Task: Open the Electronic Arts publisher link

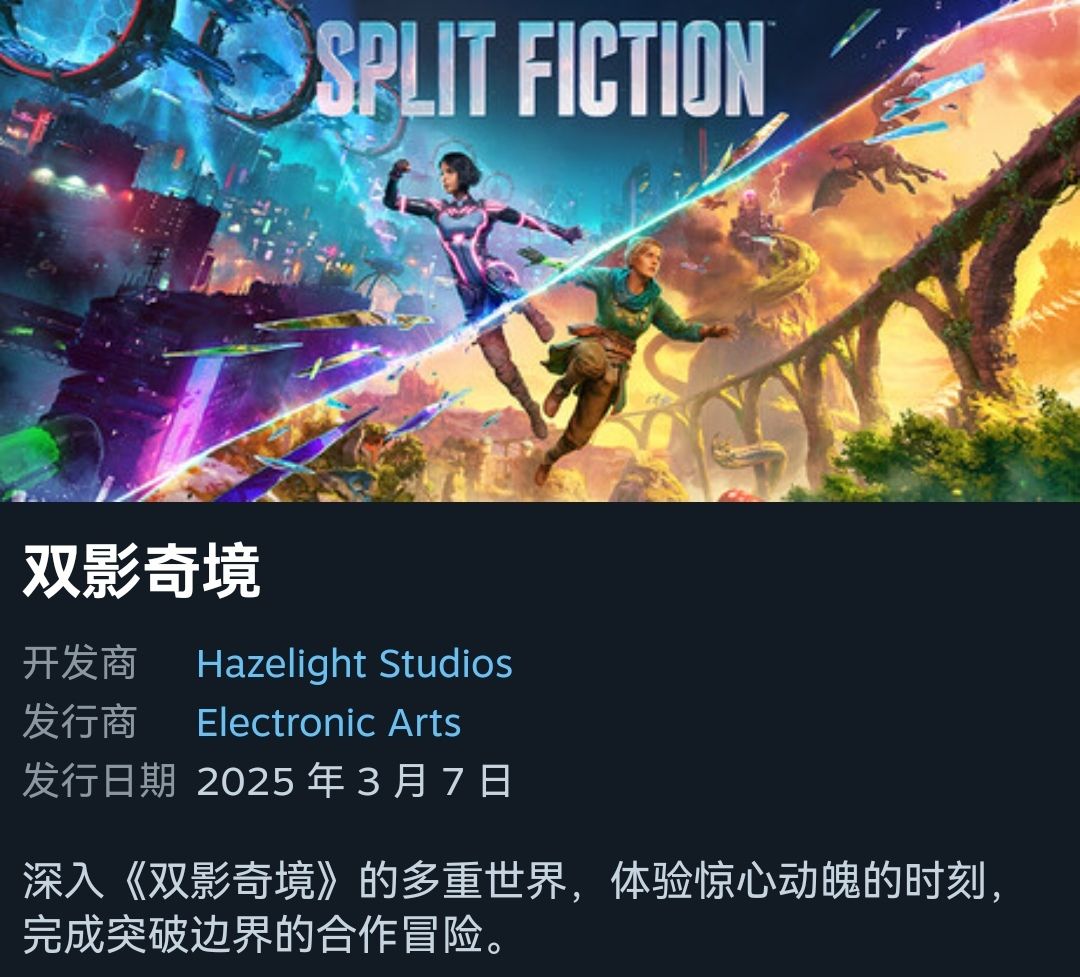Action: (329, 723)
